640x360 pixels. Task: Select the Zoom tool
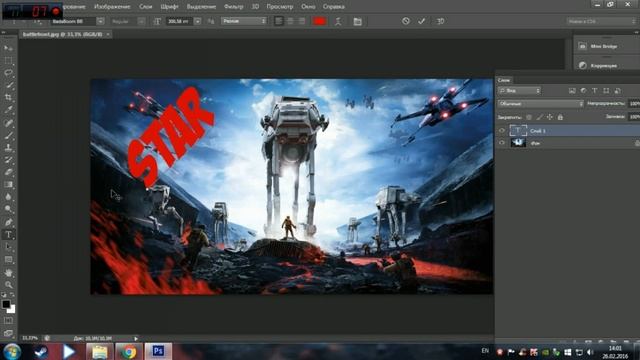[8, 284]
